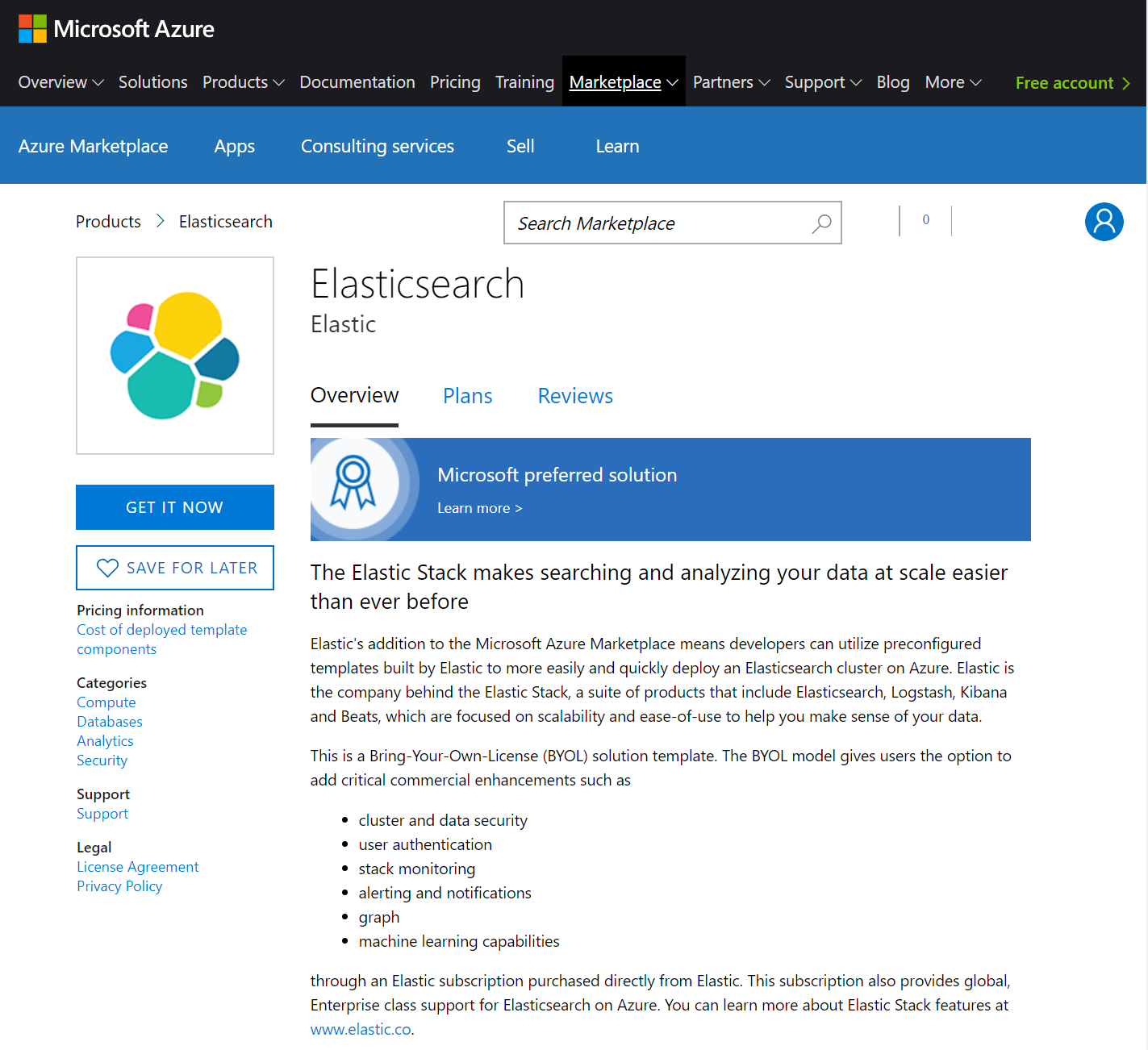Viewport: 1148px width, 1050px height.
Task: Click the Microsoft Azure logo
Action: tap(116, 29)
